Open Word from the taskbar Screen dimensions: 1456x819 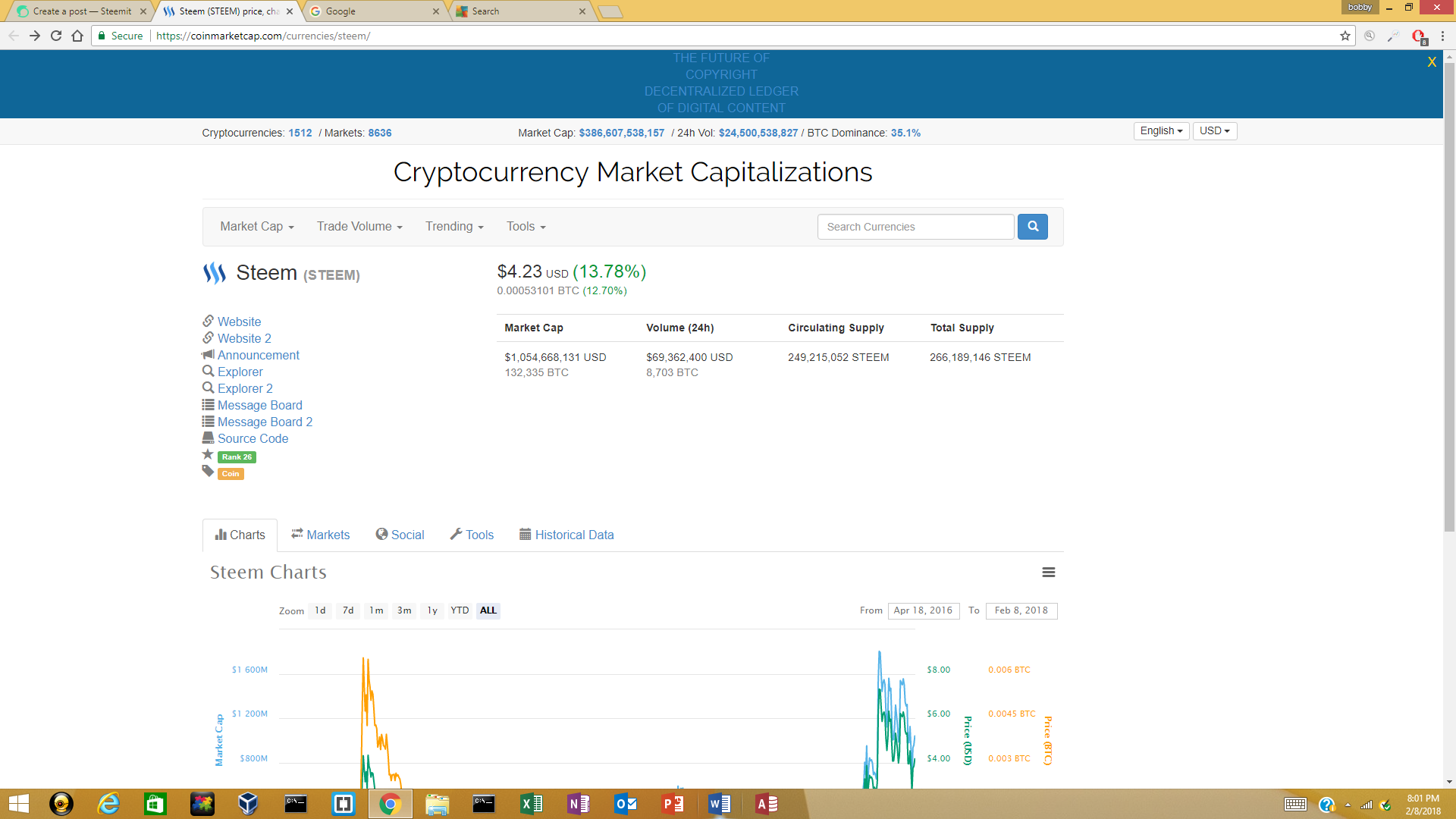719,804
